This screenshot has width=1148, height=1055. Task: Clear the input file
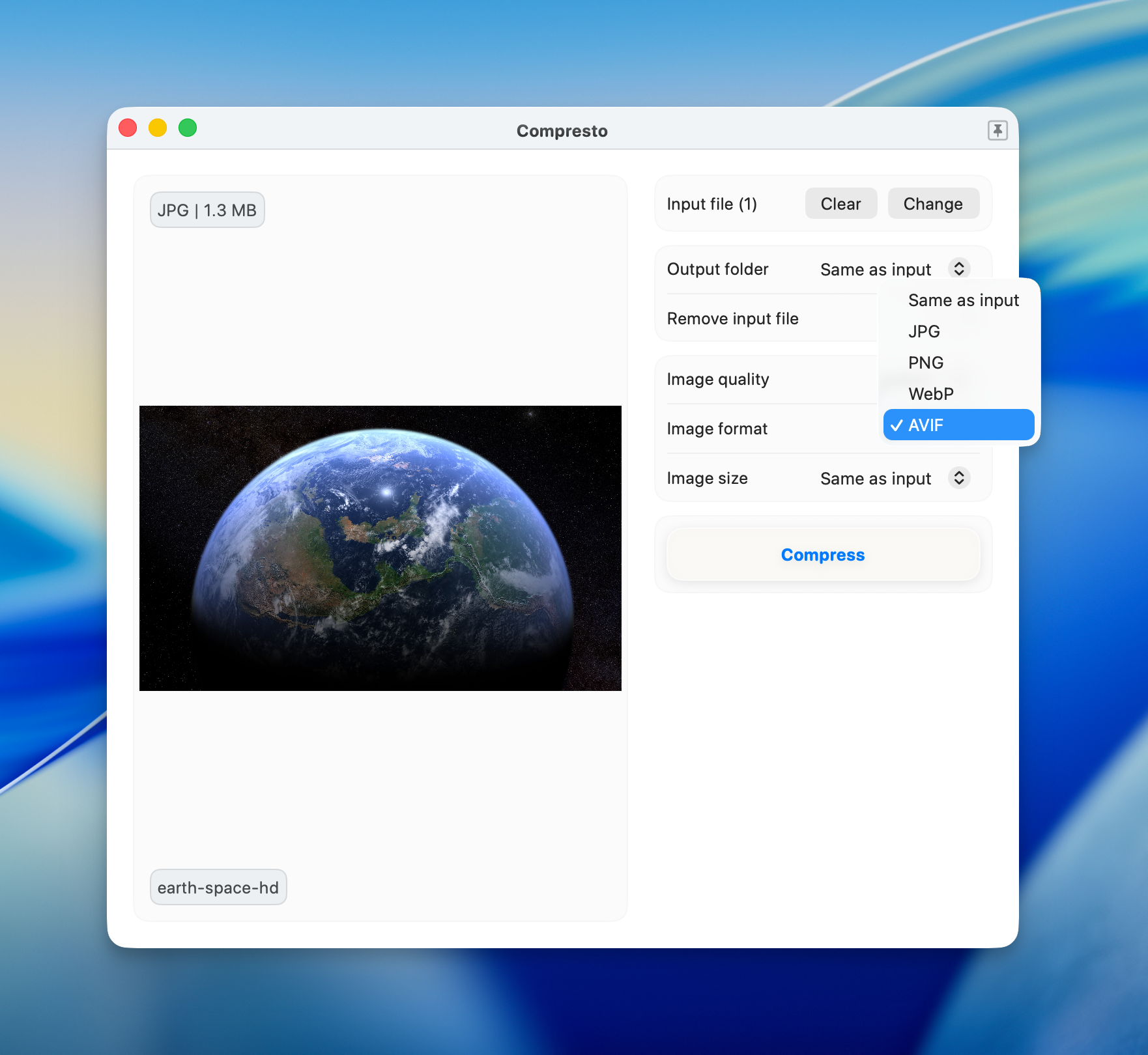(x=840, y=204)
